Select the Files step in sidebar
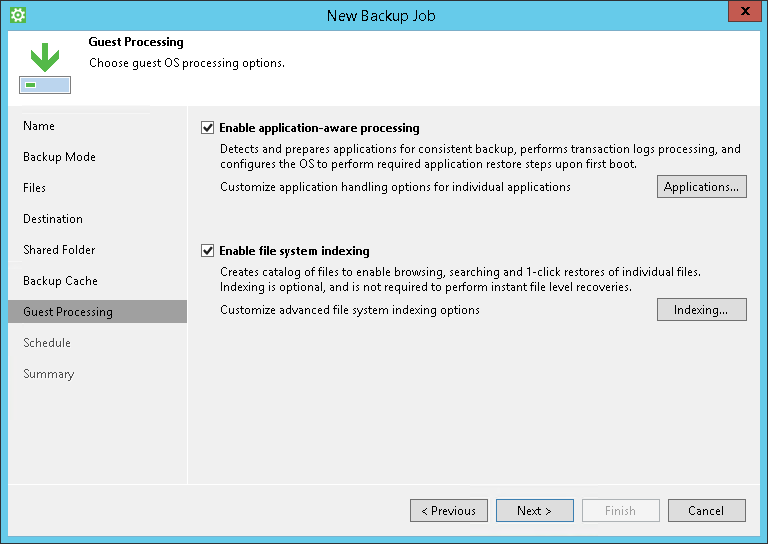This screenshot has height=544, width=768. tap(34, 188)
